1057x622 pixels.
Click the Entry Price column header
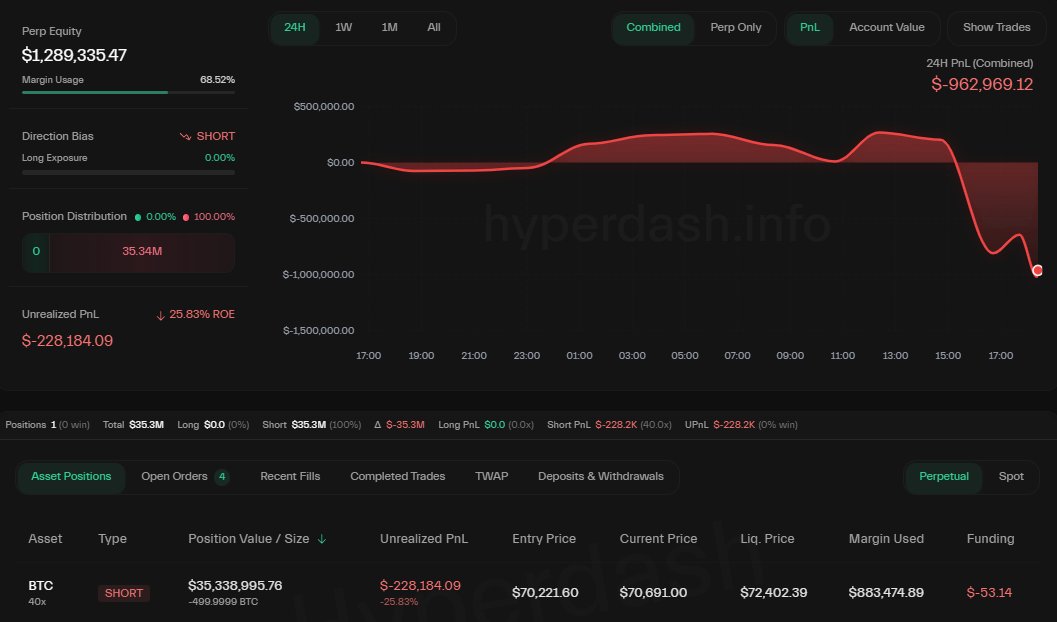pos(544,539)
